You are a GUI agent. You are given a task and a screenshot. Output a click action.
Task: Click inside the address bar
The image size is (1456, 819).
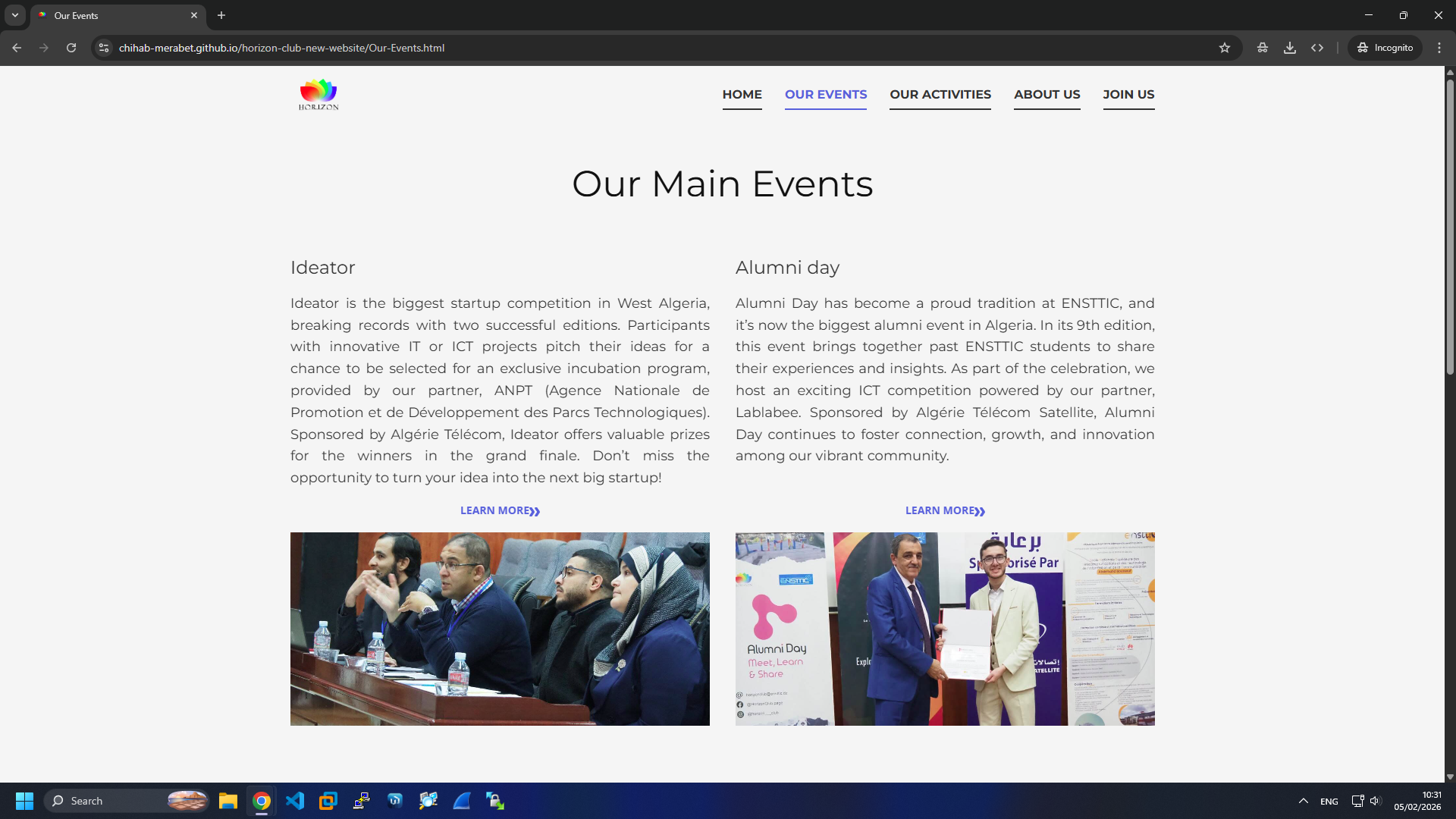[x=455, y=48]
